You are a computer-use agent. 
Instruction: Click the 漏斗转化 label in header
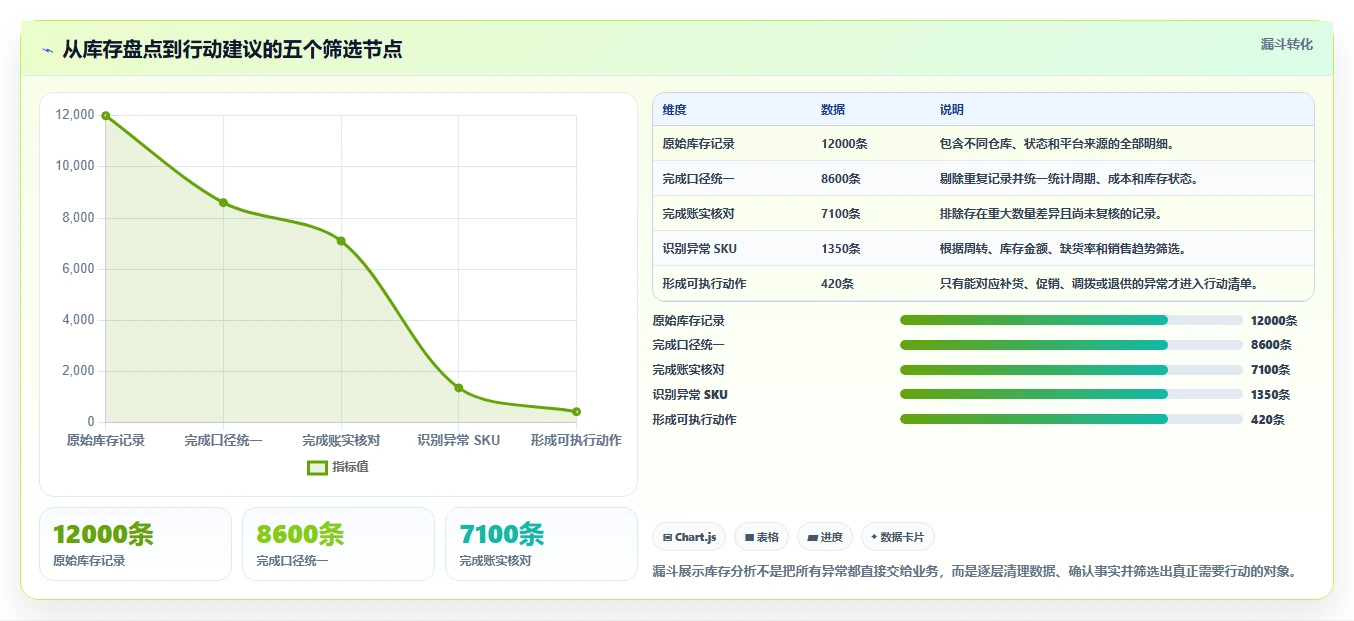point(1286,44)
